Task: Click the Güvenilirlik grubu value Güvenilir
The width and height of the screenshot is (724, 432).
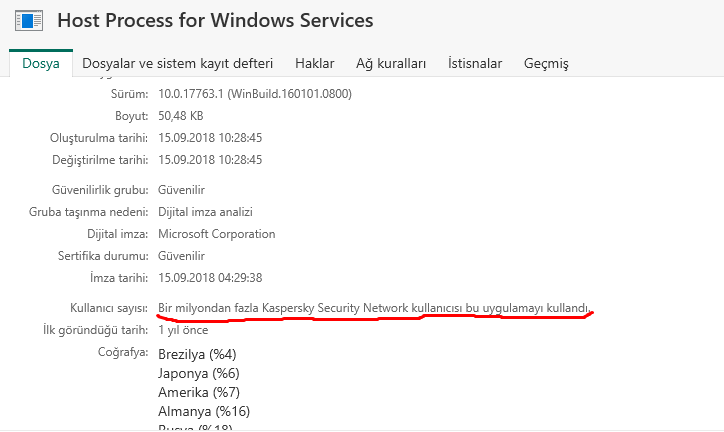Action: pos(181,190)
